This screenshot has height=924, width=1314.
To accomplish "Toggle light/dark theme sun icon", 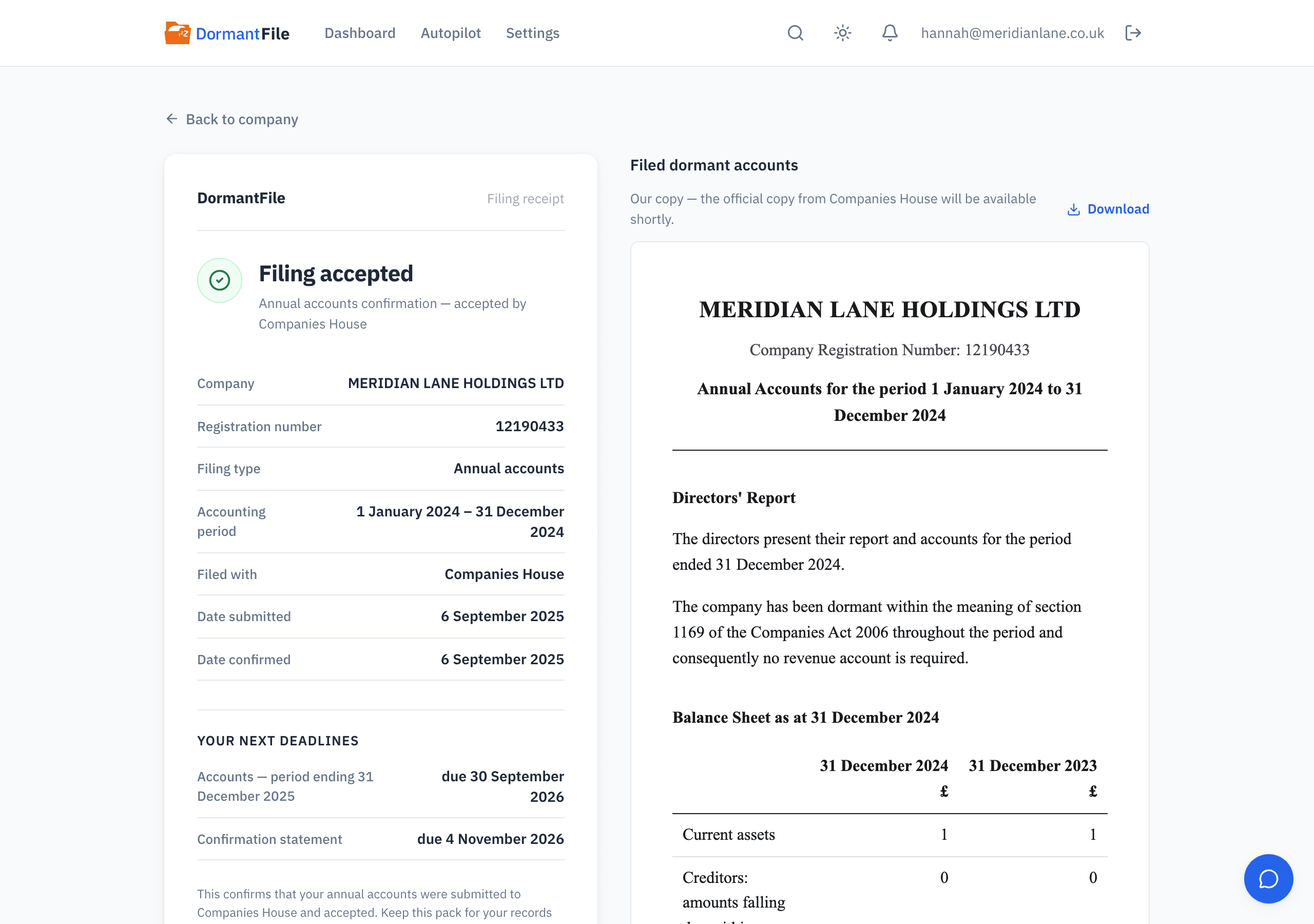I will tap(842, 33).
